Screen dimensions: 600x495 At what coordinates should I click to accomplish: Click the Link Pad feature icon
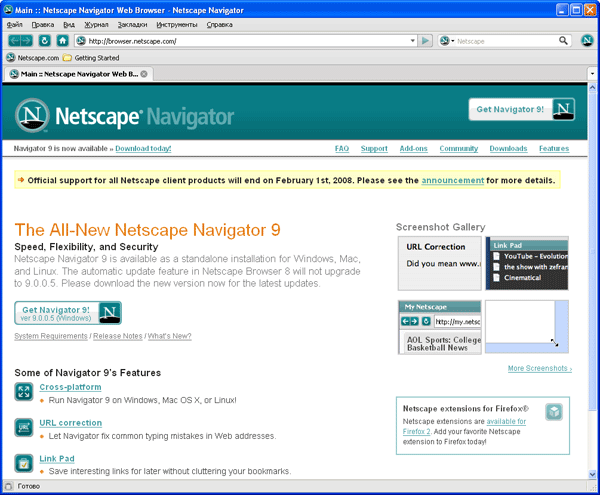click(24, 463)
